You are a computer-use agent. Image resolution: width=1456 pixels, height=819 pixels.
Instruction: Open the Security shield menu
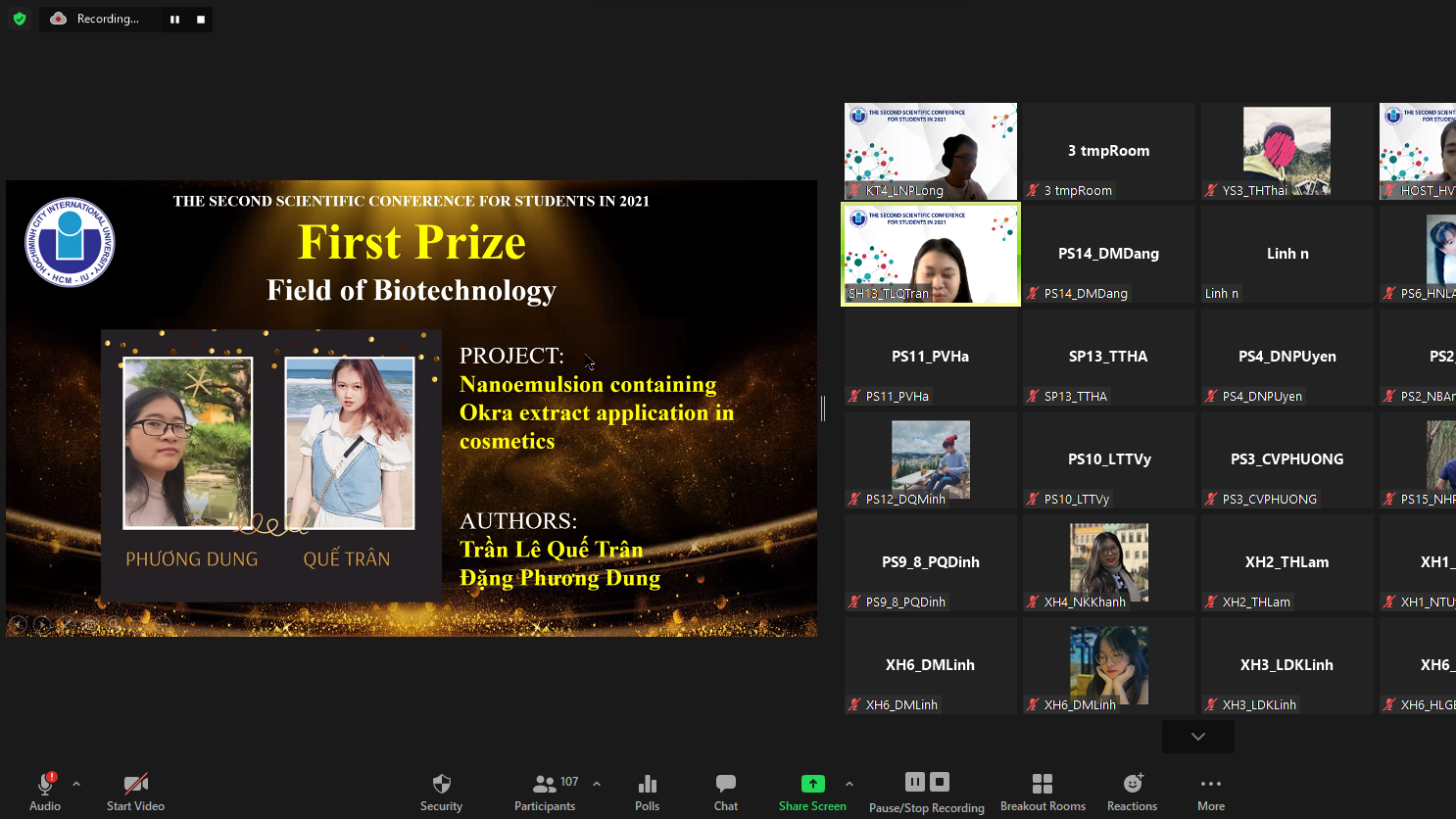pyautogui.click(x=441, y=792)
